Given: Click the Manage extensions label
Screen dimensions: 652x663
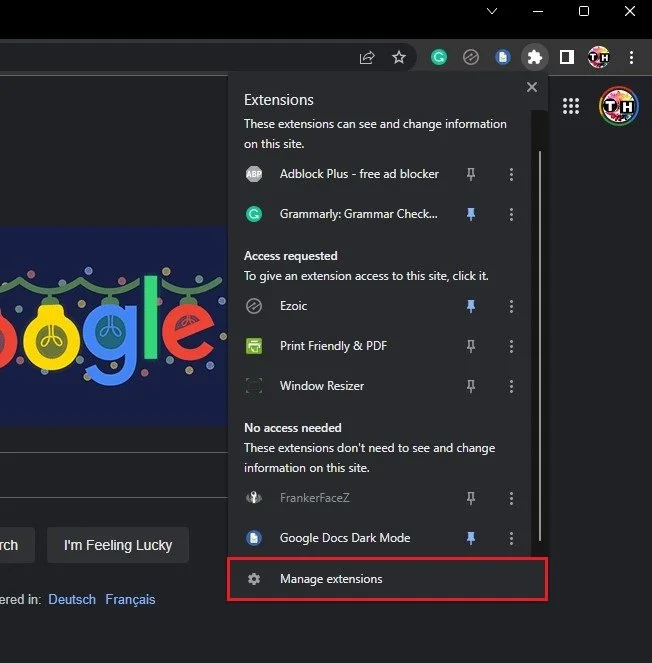Looking at the screenshot, I should click(331, 579).
